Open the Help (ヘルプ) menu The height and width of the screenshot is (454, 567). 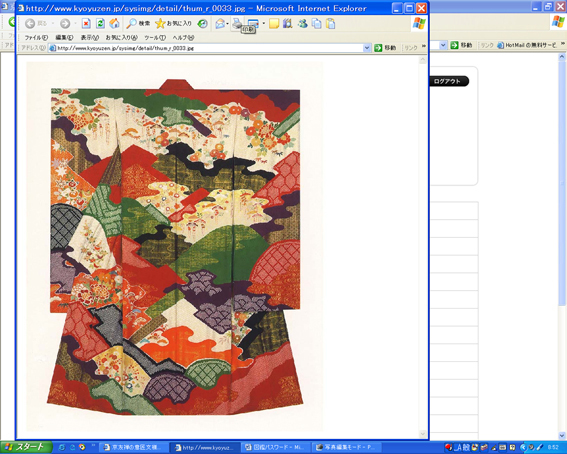point(183,38)
